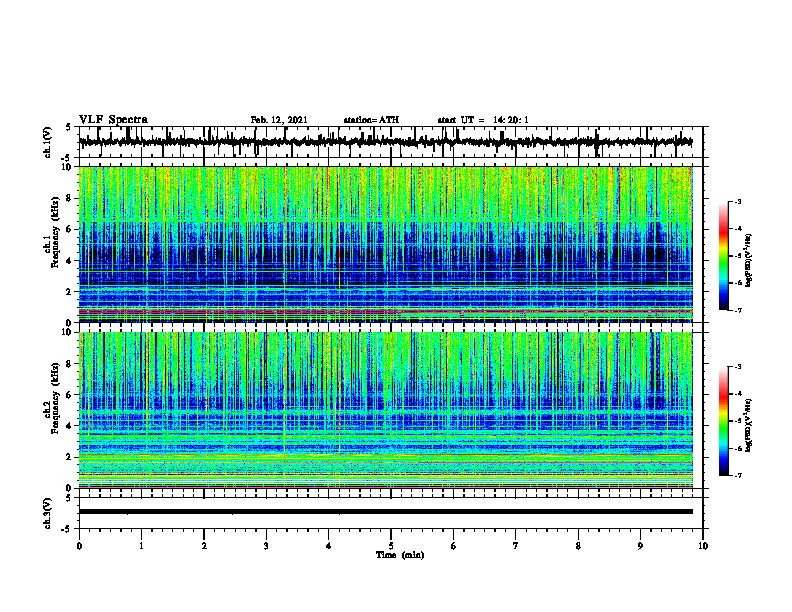The image size is (792, 612).
Task: Click time-axis tick label '8'
Action: tap(578, 546)
